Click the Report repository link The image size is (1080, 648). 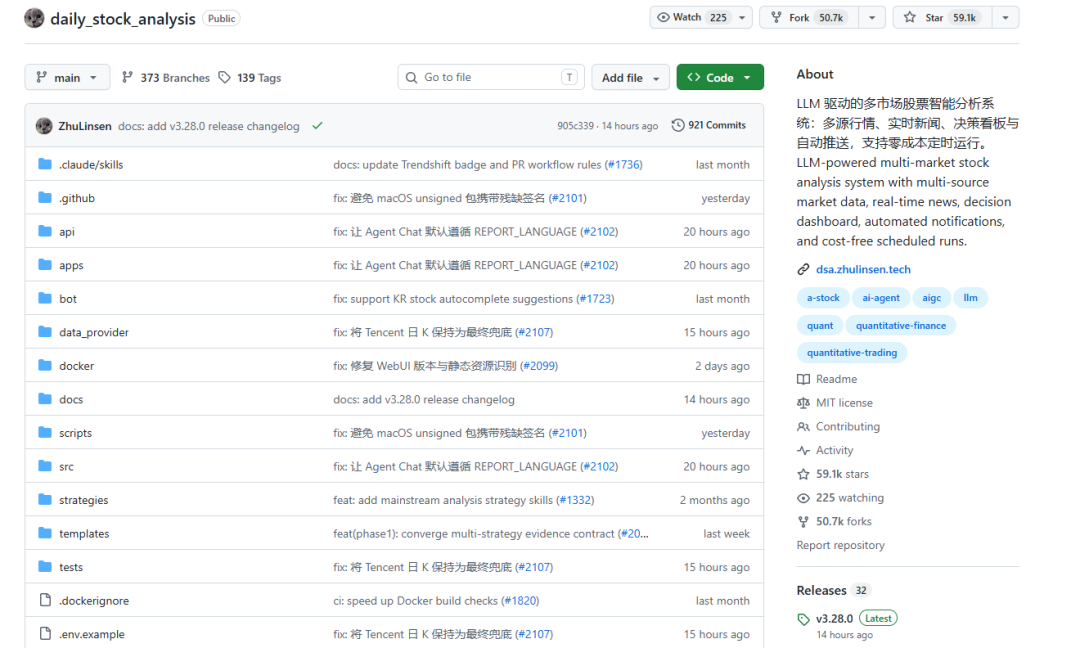point(840,545)
